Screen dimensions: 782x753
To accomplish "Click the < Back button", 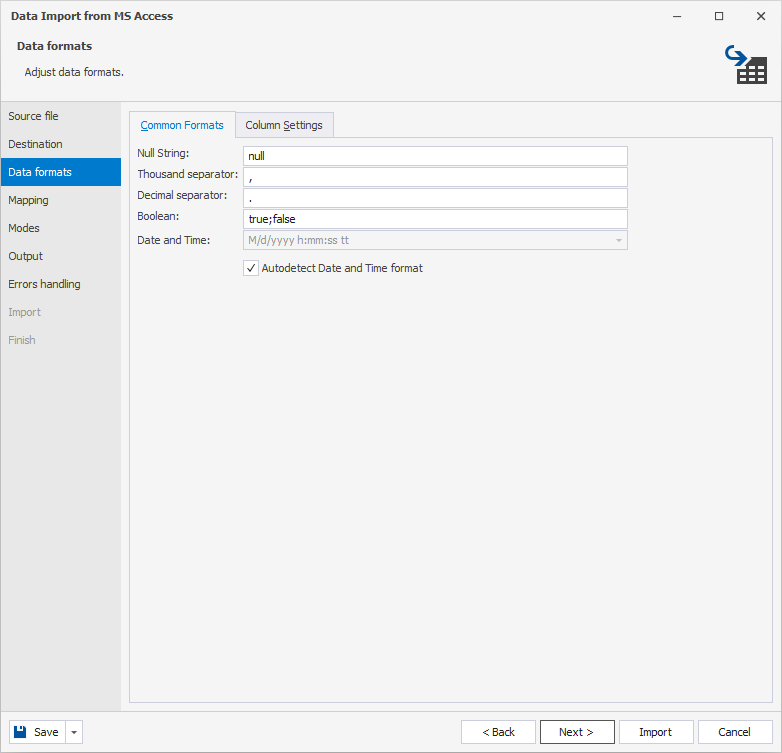I will (498, 732).
